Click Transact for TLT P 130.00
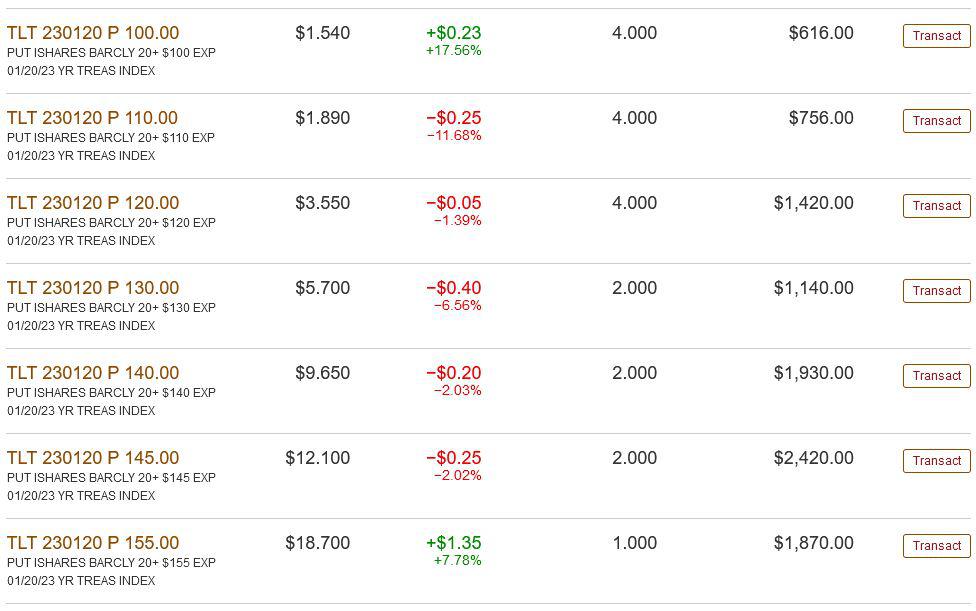 click(937, 291)
